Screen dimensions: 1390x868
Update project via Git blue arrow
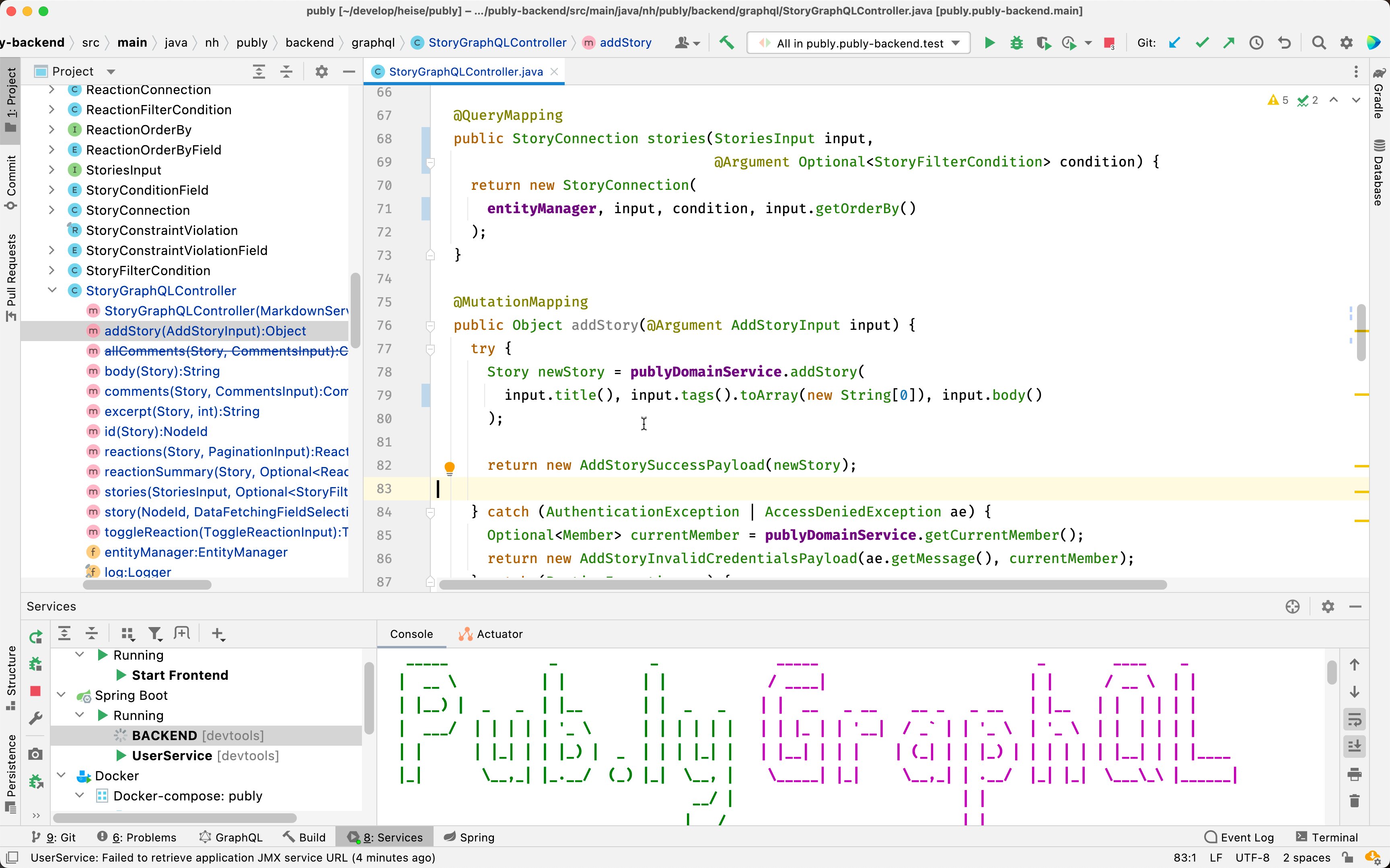click(1175, 43)
